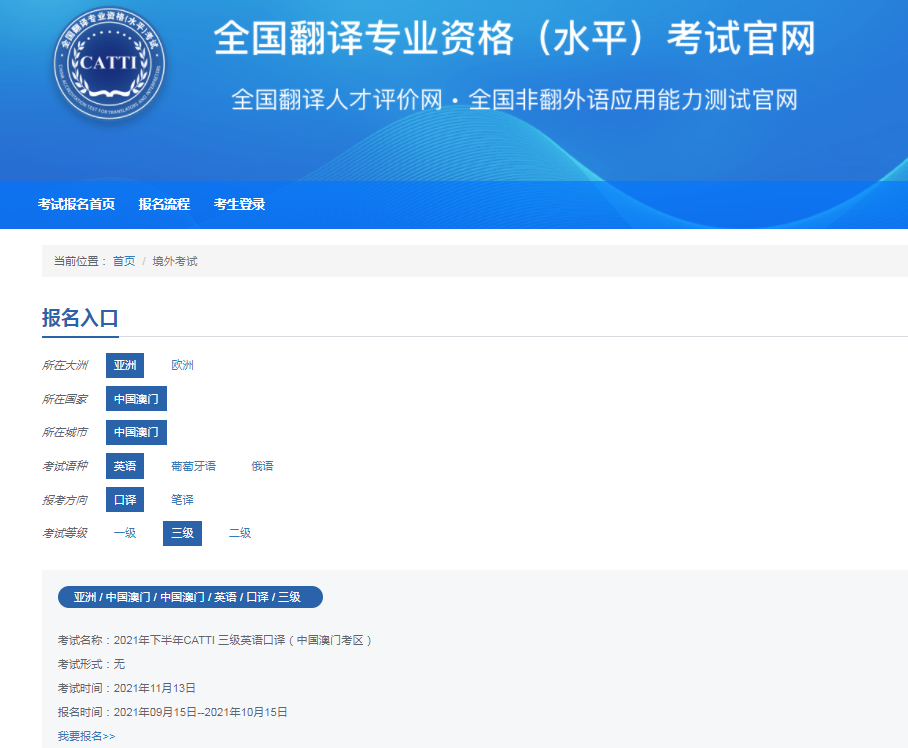Pick 一级 exam level
Image resolution: width=908 pixels, height=748 pixels.
tap(125, 533)
